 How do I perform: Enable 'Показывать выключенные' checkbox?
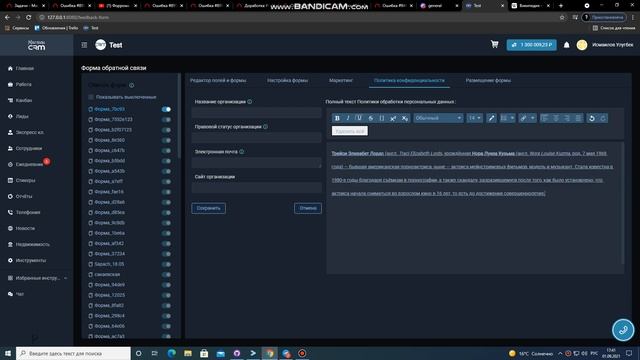[x=91, y=97]
